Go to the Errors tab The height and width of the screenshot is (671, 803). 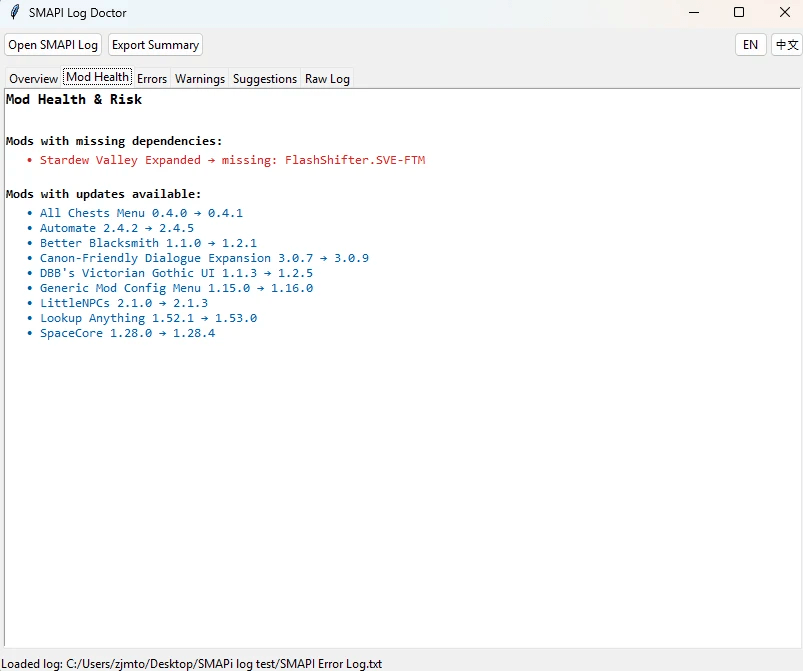pos(152,79)
